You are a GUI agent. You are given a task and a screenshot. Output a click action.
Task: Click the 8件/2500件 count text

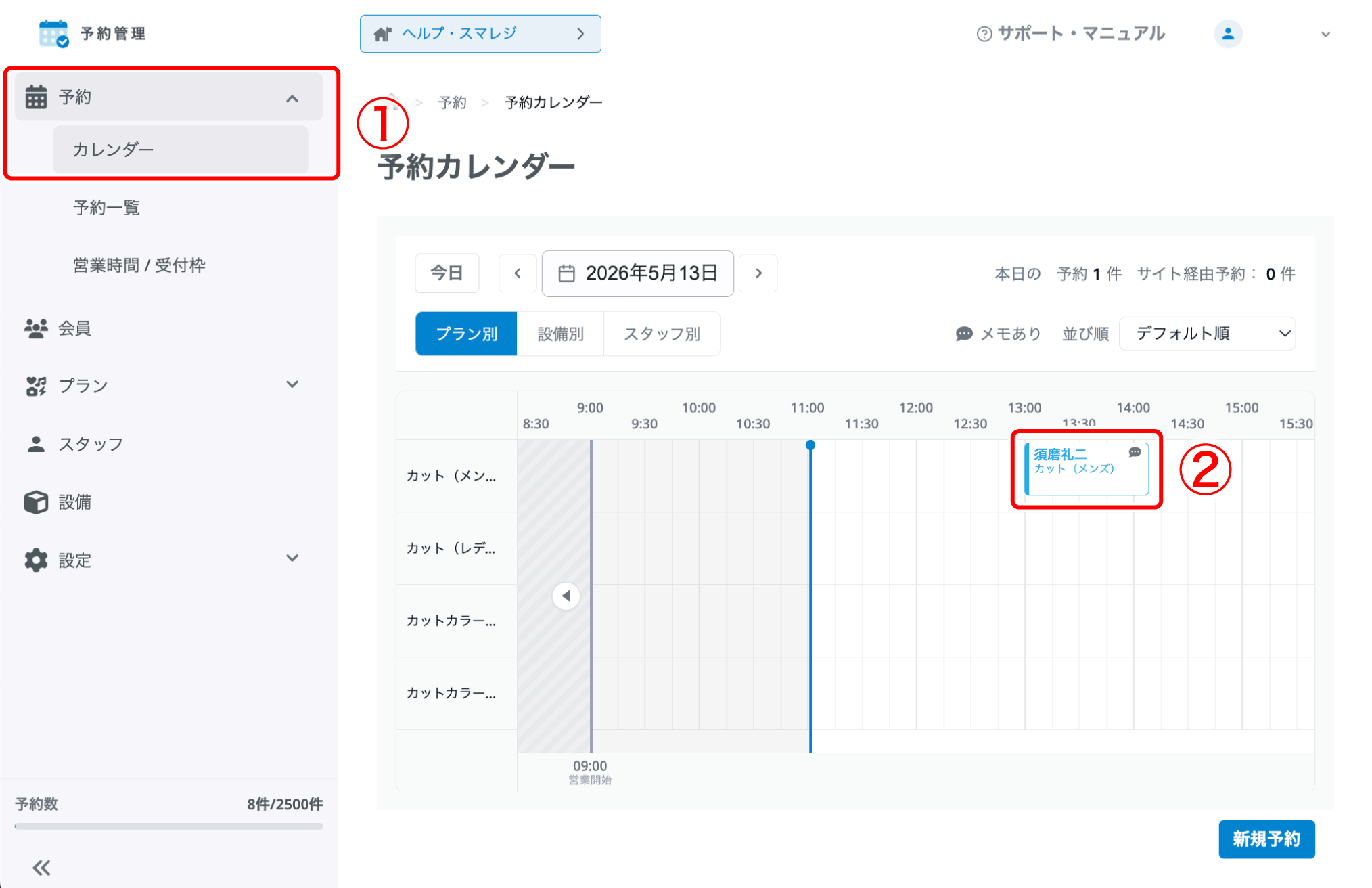coord(285,804)
